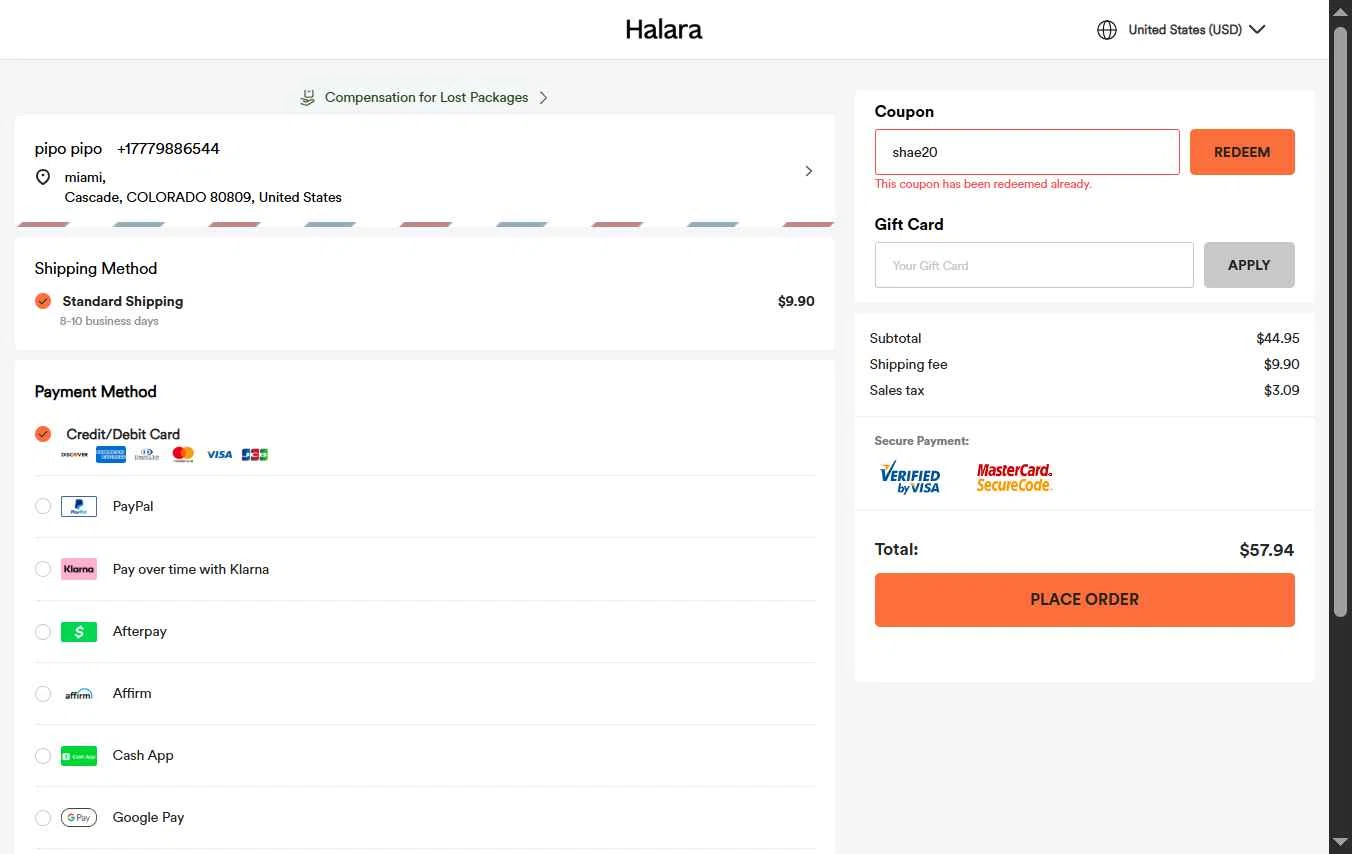Select the PayPal radio button
Image resolution: width=1352 pixels, height=854 pixels.
43,506
